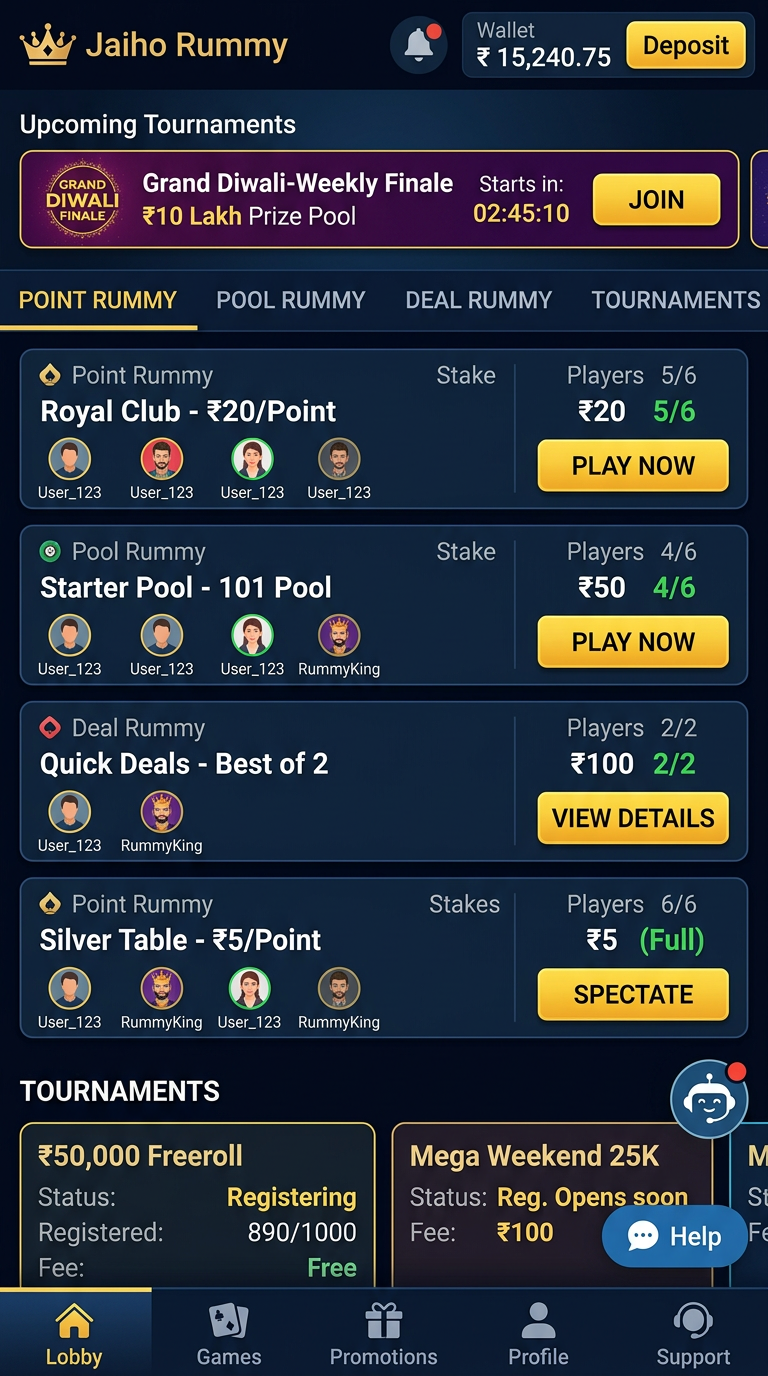
Task: Click RummyKing's avatar in Starter Pool
Action: [340, 634]
